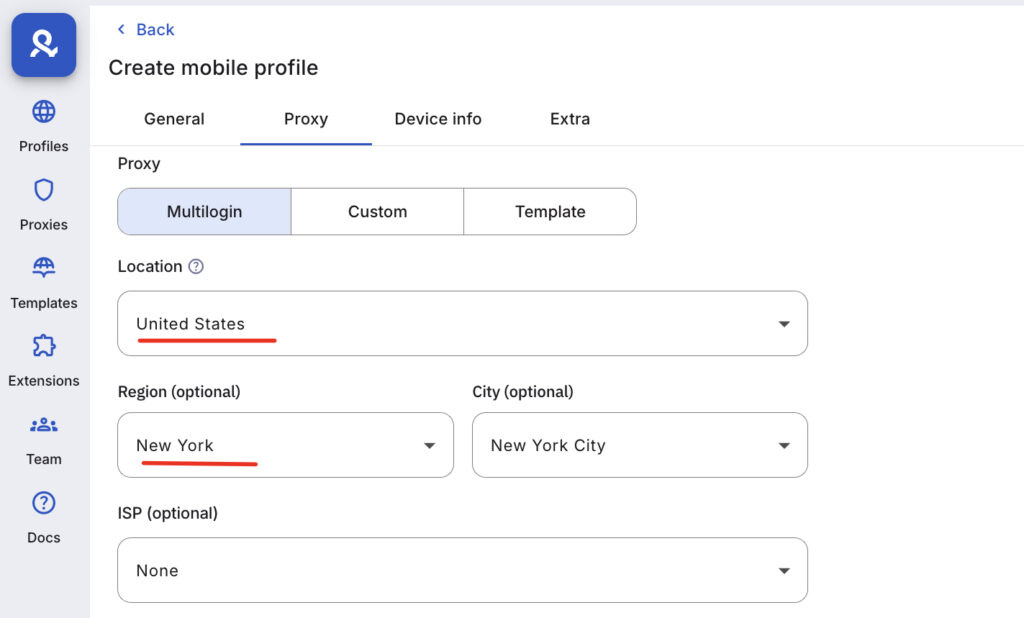Image resolution: width=1024 pixels, height=618 pixels.
Task: Switch to the Extra tab
Action: click(569, 119)
